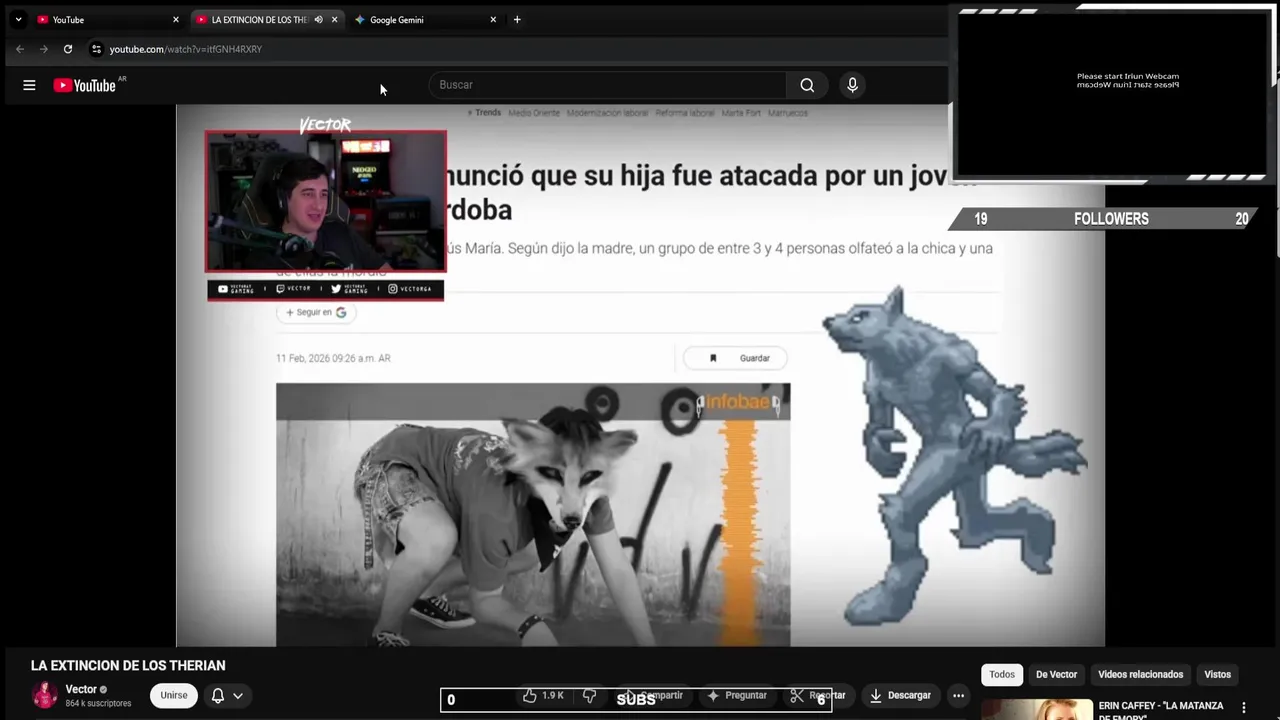The image size is (1280, 720).
Task: Open the tab search dropdown arrow
Action: (18, 19)
